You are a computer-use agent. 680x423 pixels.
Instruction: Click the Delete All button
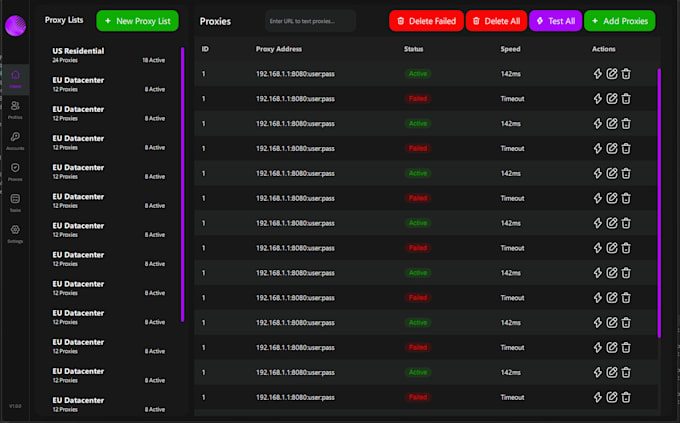coord(496,21)
